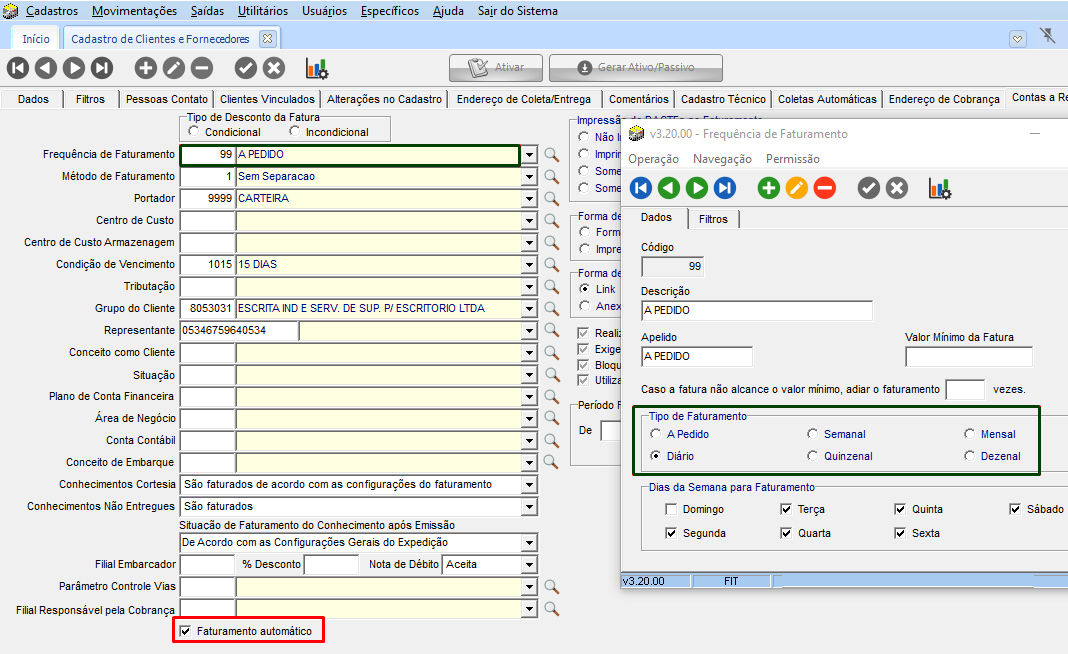
Task: Toggle the Faturamento automático checkbox
Action: (x=184, y=632)
